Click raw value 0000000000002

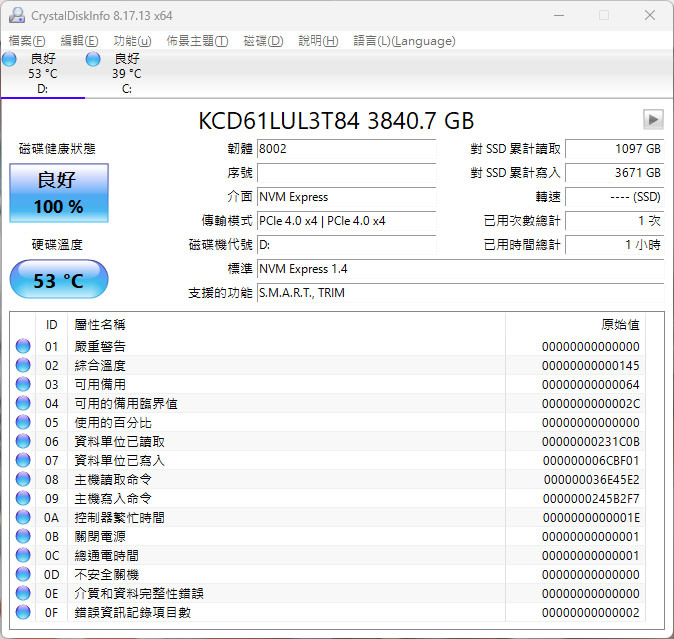point(591,612)
